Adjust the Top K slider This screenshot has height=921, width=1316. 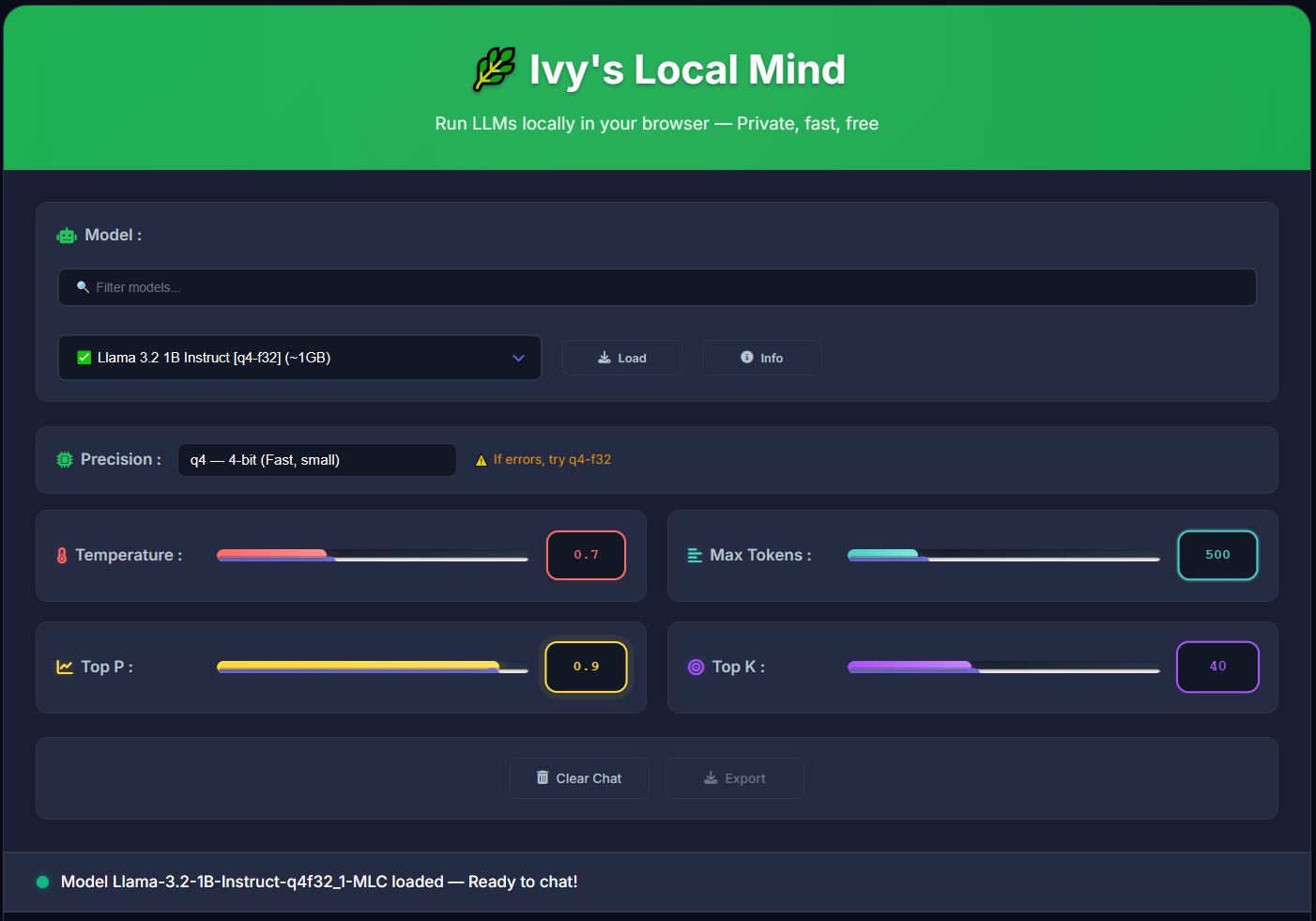pyautogui.click(x=1003, y=667)
